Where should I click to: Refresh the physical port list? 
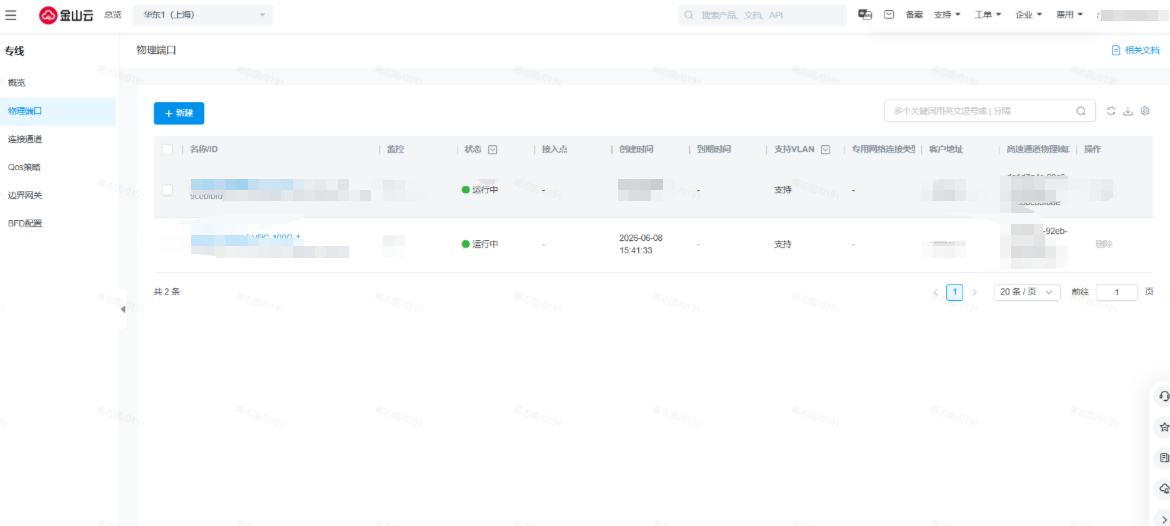(x=1111, y=111)
